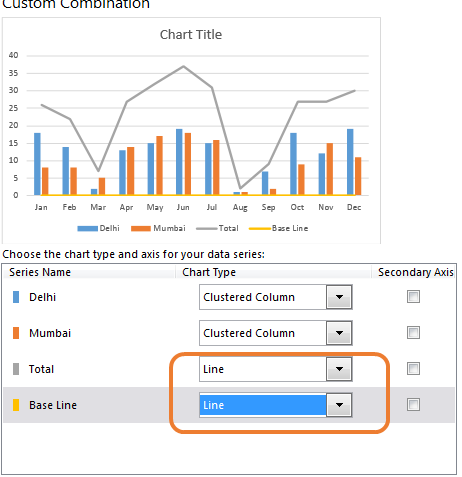Toggle Secondary Axis checkbox for Total
Screen dimensions: 462x477
tap(413, 368)
